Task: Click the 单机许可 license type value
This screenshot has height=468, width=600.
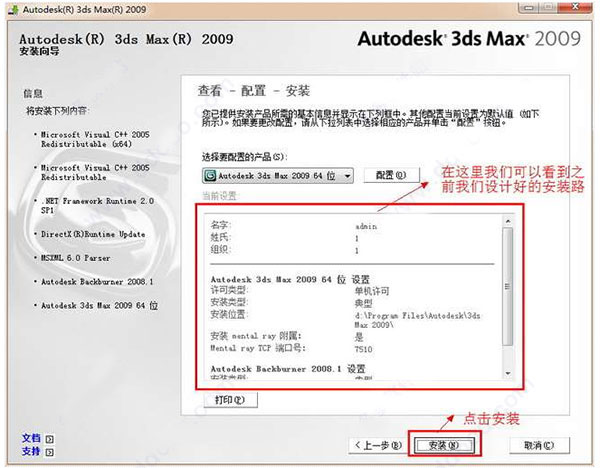Action: pyautogui.click(x=372, y=291)
